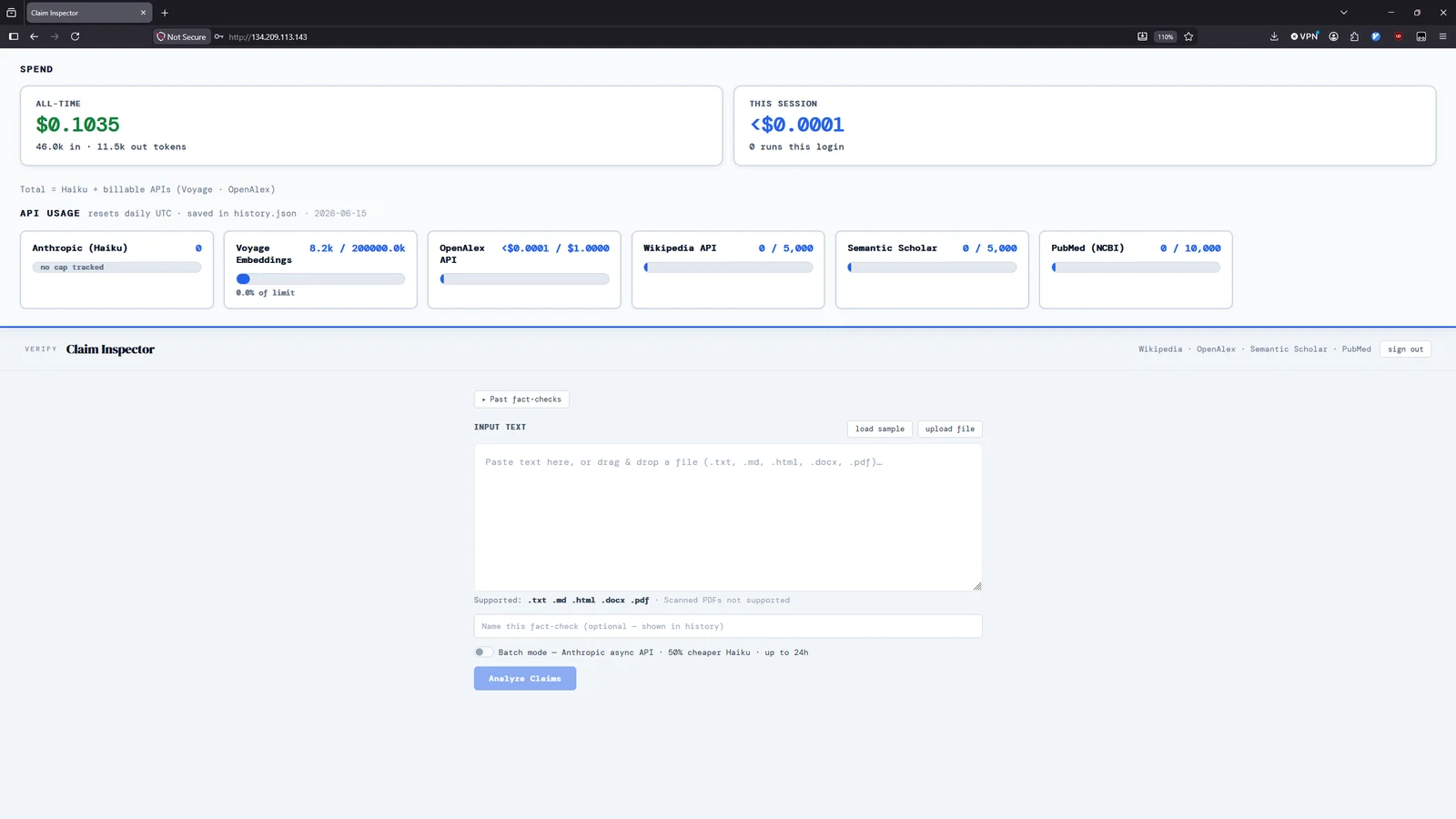This screenshot has height=819, width=1456.
Task: Open the uBlock Origin extension icon
Action: point(1399,36)
